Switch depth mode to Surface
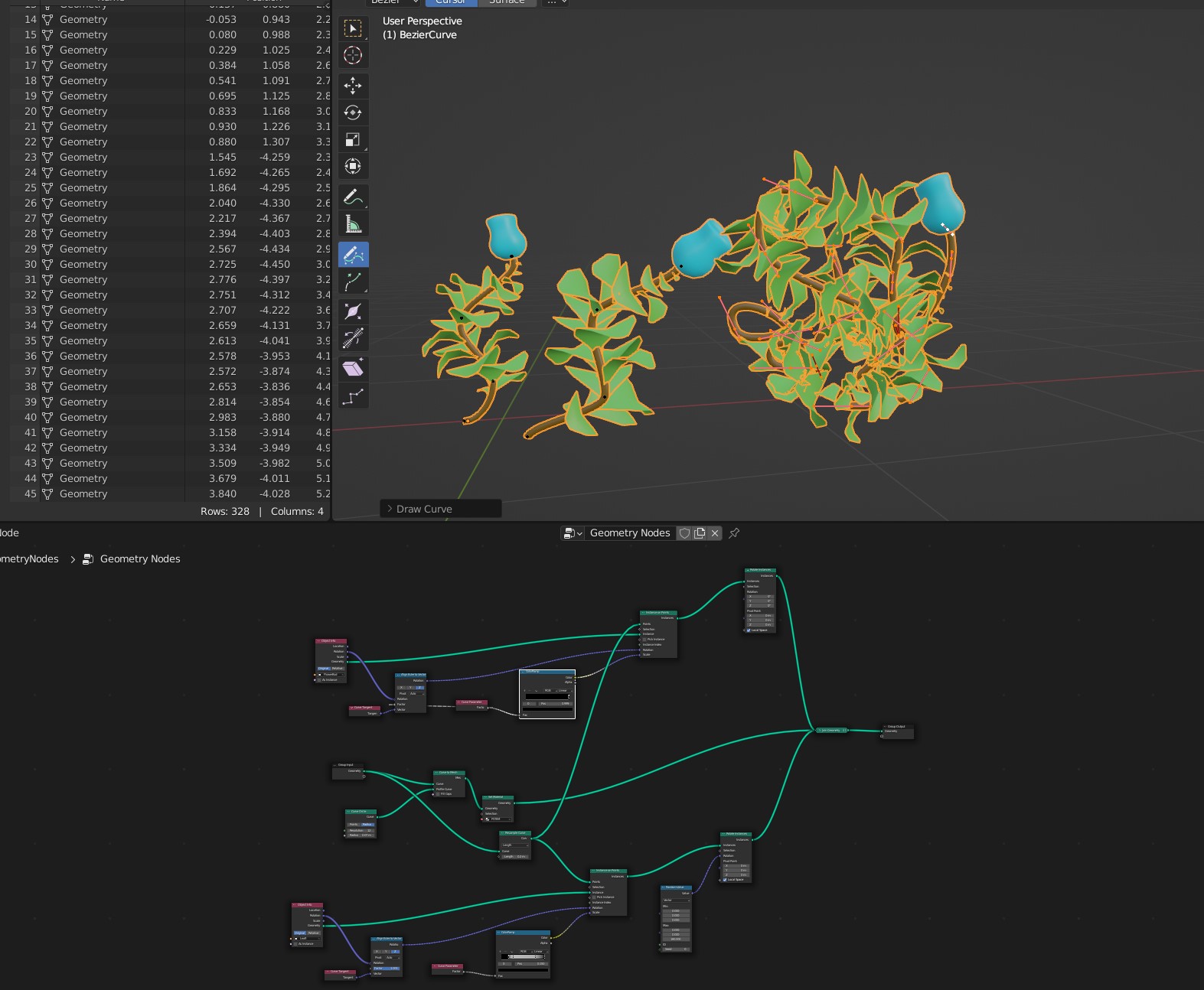This screenshot has width=1204, height=990. [x=507, y=2]
